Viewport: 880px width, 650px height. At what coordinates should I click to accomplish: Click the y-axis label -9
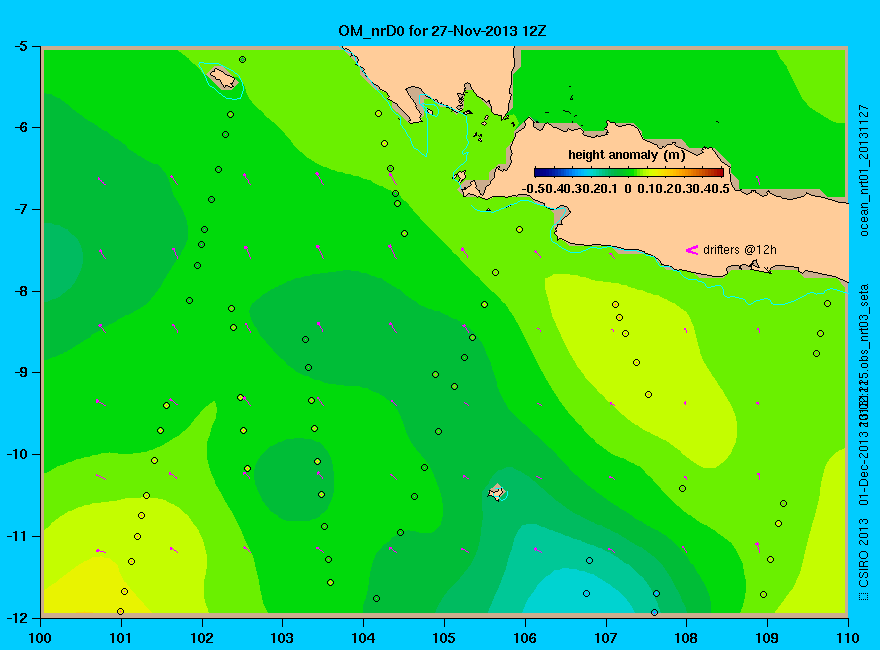coord(20,373)
